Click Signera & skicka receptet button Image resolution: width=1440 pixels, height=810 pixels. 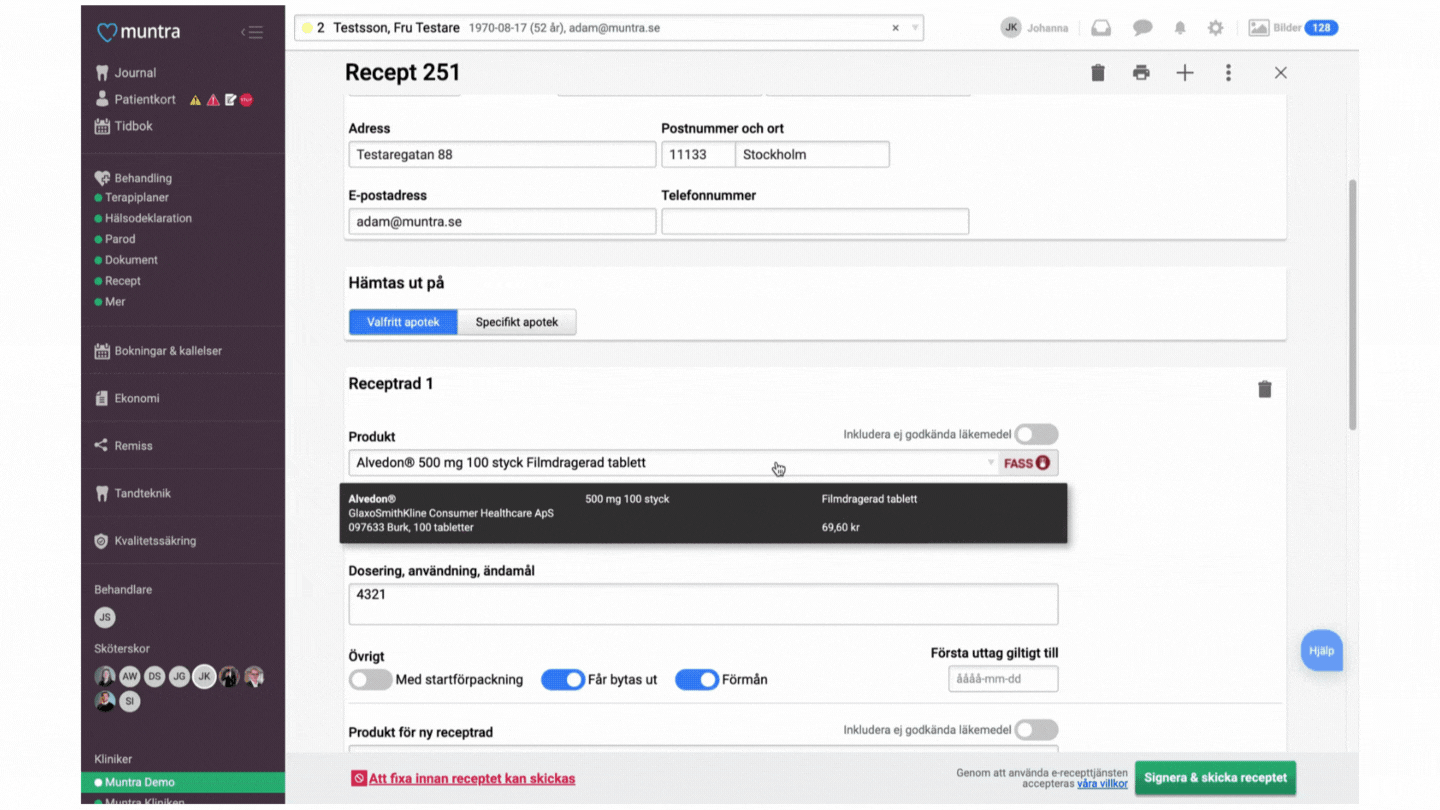pos(1215,778)
